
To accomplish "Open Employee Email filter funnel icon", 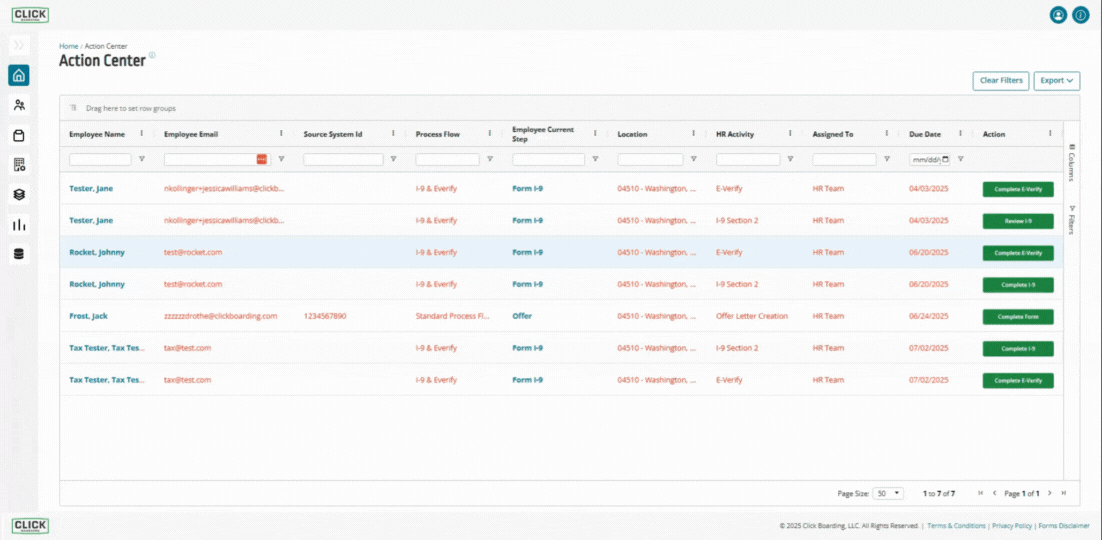I will (281, 159).
